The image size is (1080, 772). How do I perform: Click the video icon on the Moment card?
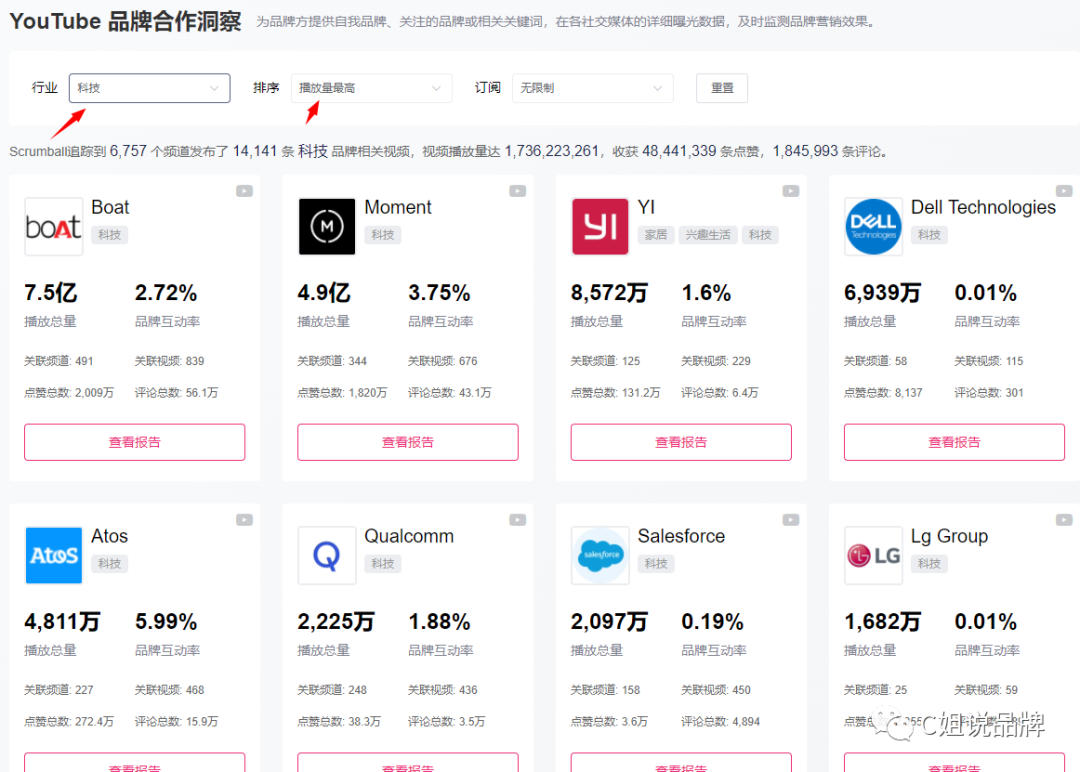[x=517, y=191]
